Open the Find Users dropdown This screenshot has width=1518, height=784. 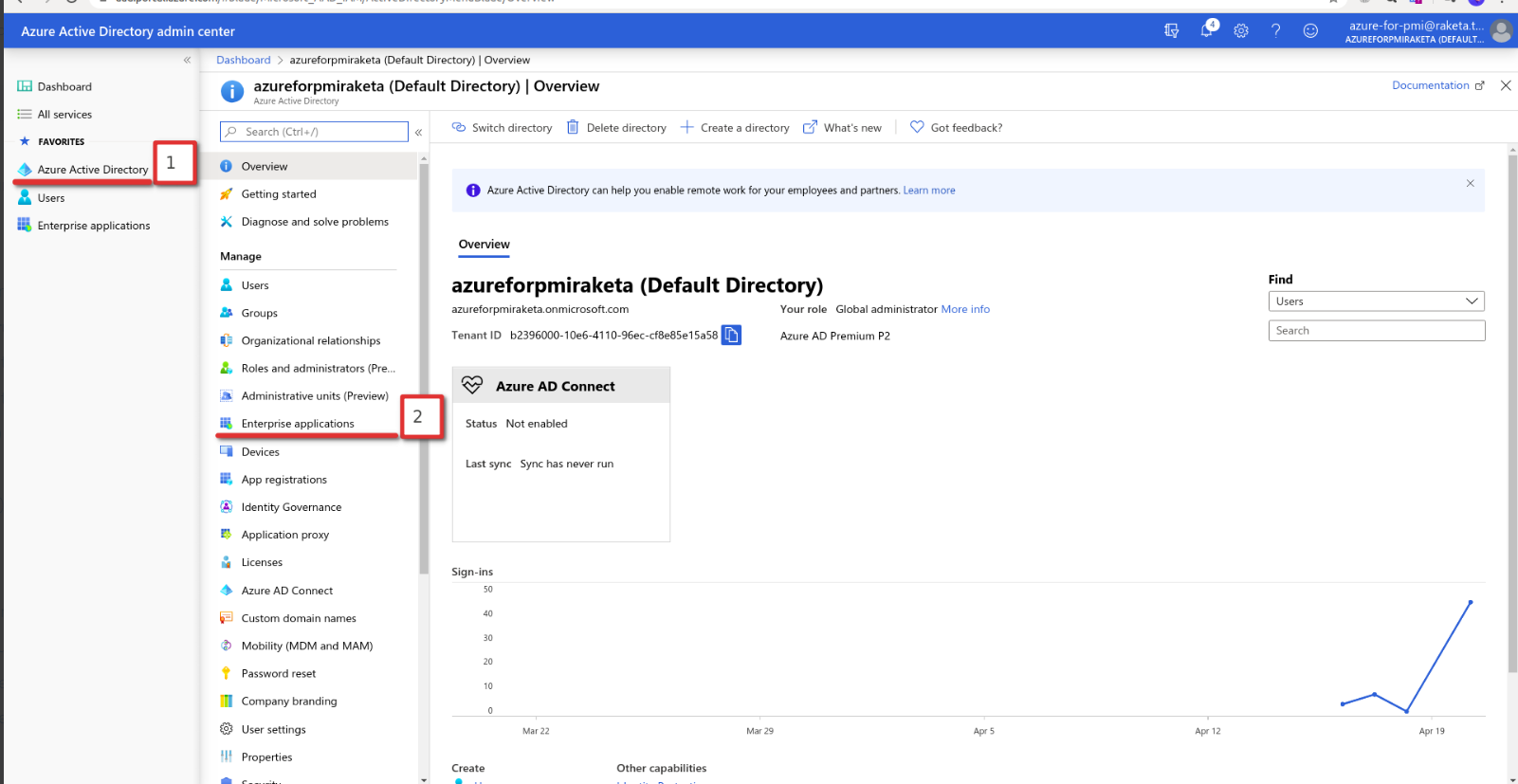pos(1377,301)
